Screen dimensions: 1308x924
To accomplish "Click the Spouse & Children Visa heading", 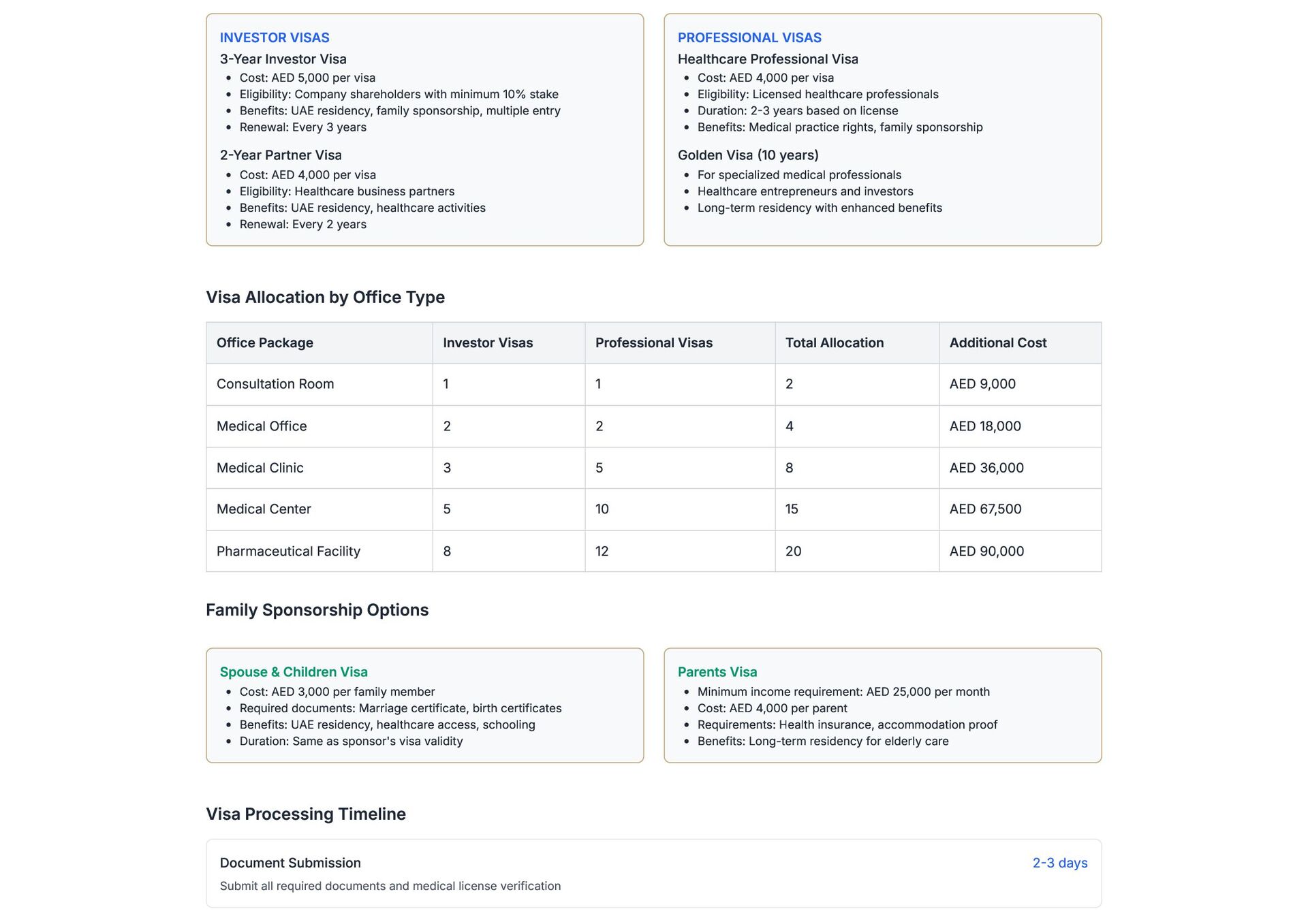I will pos(294,672).
